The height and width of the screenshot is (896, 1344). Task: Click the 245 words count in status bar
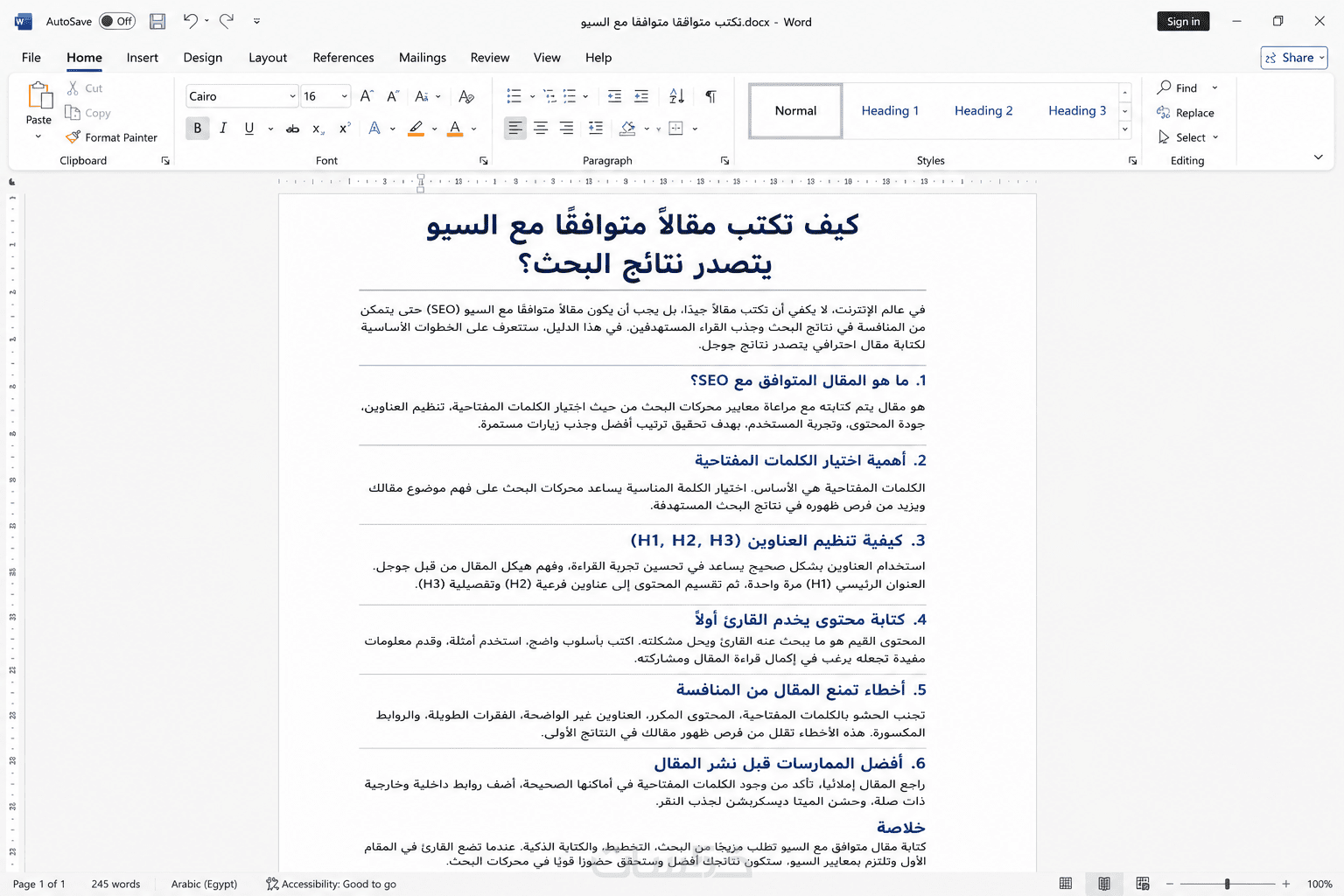(x=115, y=884)
